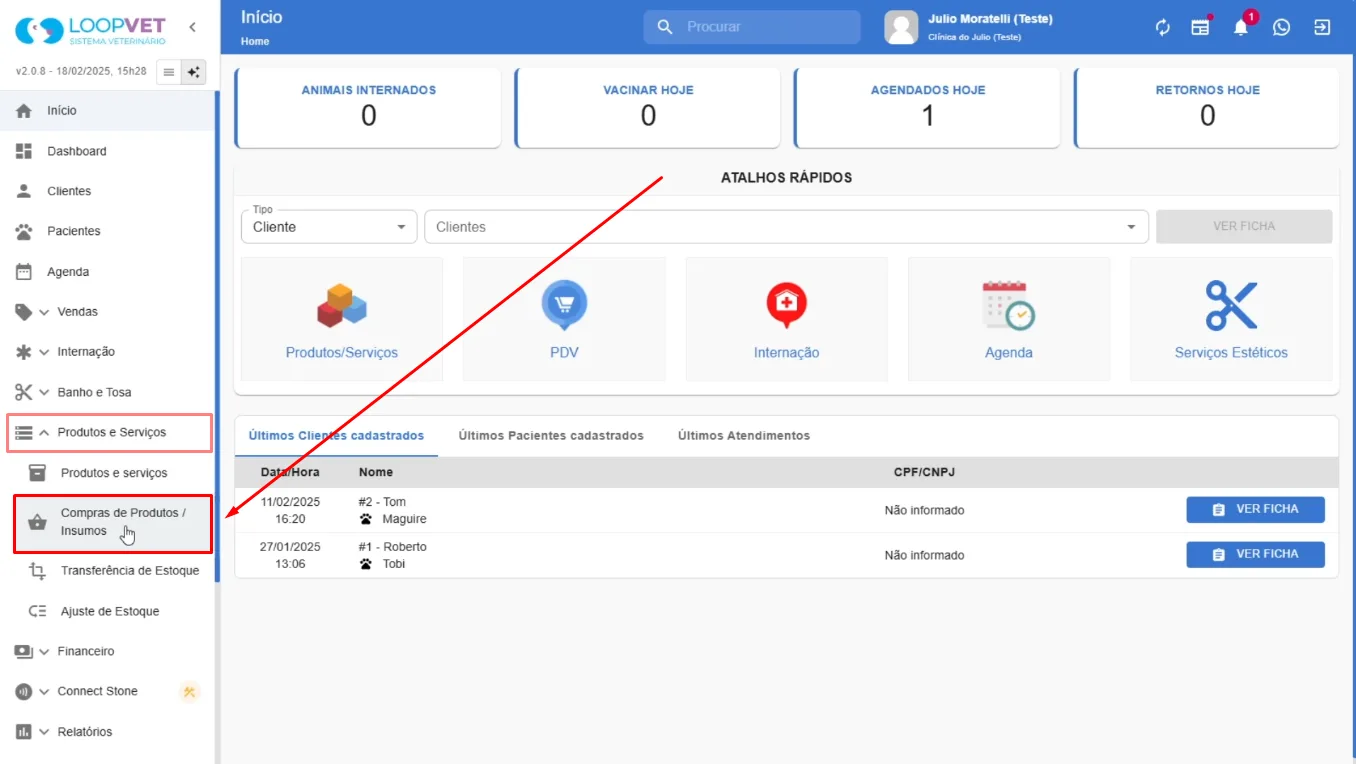
Task: Open Agenda in the sidebar menu
Action: click(x=108, y=272)
